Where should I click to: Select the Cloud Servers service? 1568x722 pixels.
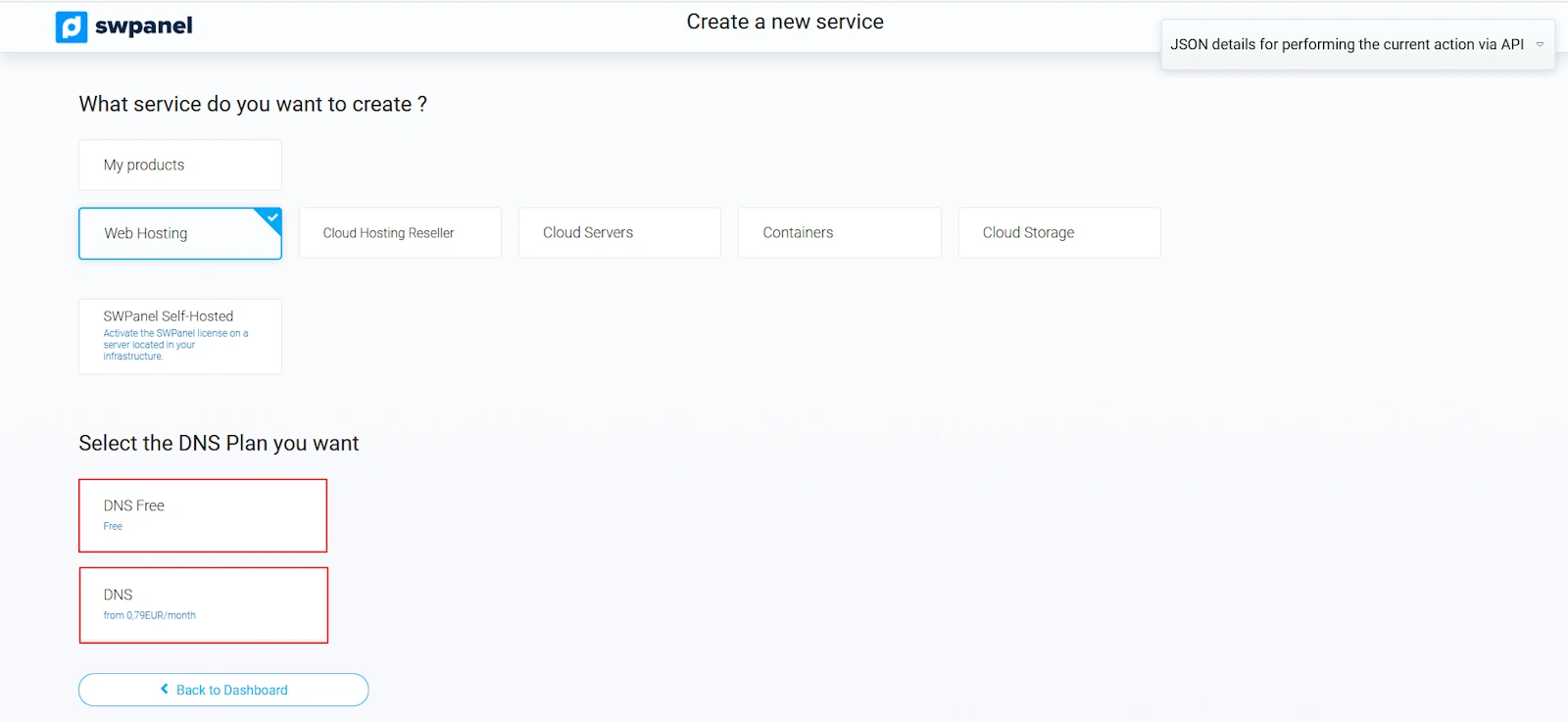tap(619, 233)
